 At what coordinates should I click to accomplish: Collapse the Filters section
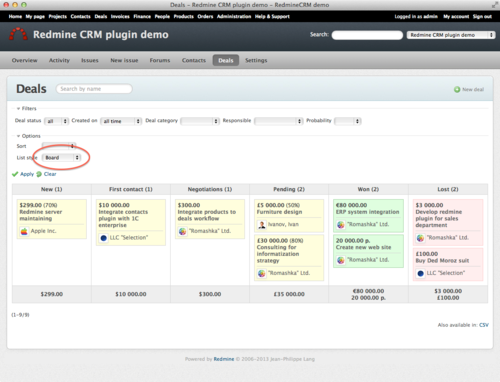pyautogui.click(x=26, y=108)
